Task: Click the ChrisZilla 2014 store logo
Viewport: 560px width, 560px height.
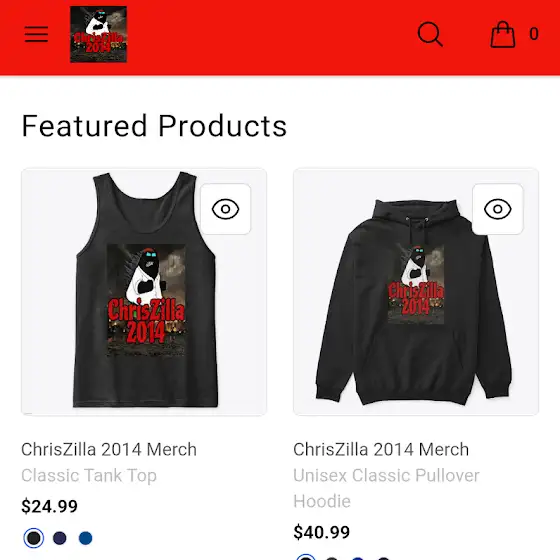Action: pyautogui.click(x=99, y=34)
